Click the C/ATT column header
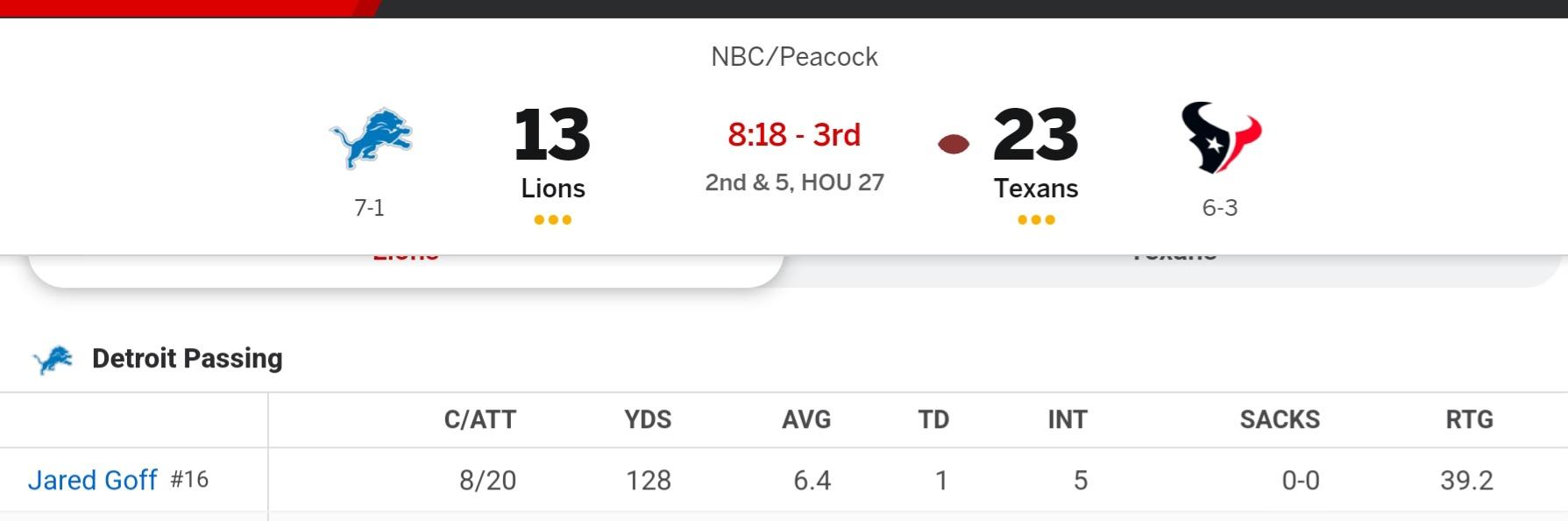This screenshot has width=1568, height=521. coord(480,420)
